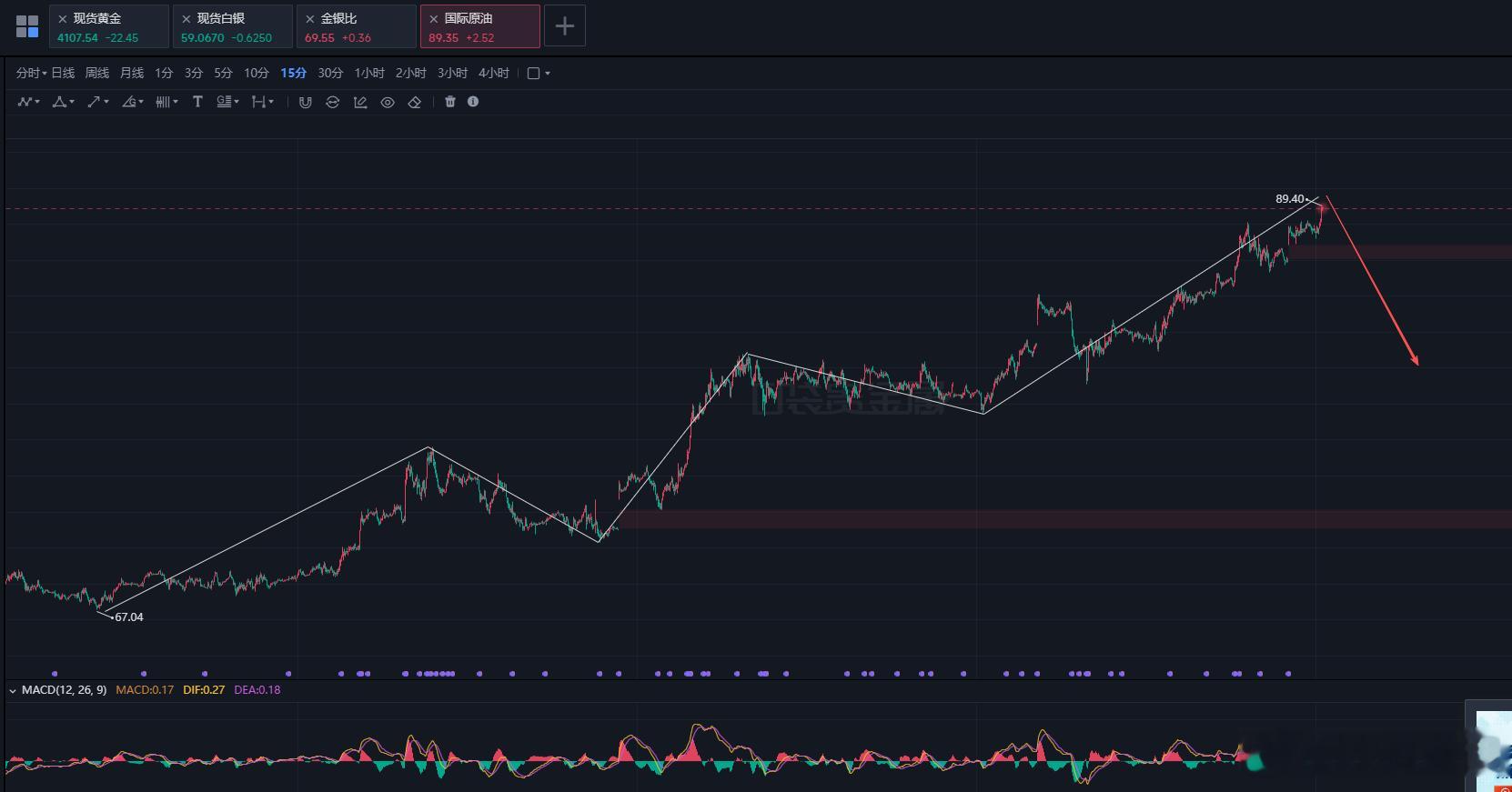Switch to the 国际原油 tab
The height and width of the screenshot is (792, 1512).
click(x=480, y=26)
